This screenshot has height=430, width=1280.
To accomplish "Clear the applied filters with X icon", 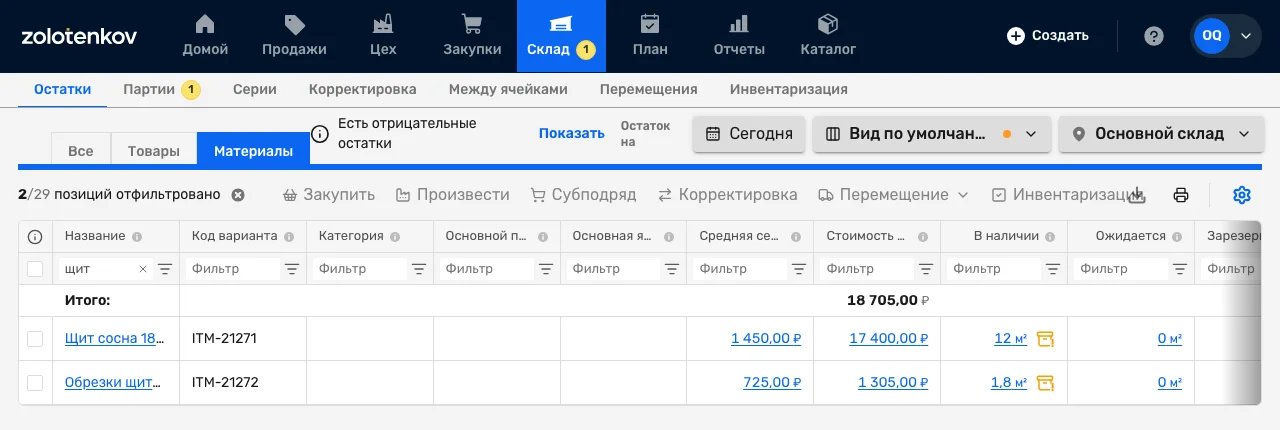I will [238, 195].
